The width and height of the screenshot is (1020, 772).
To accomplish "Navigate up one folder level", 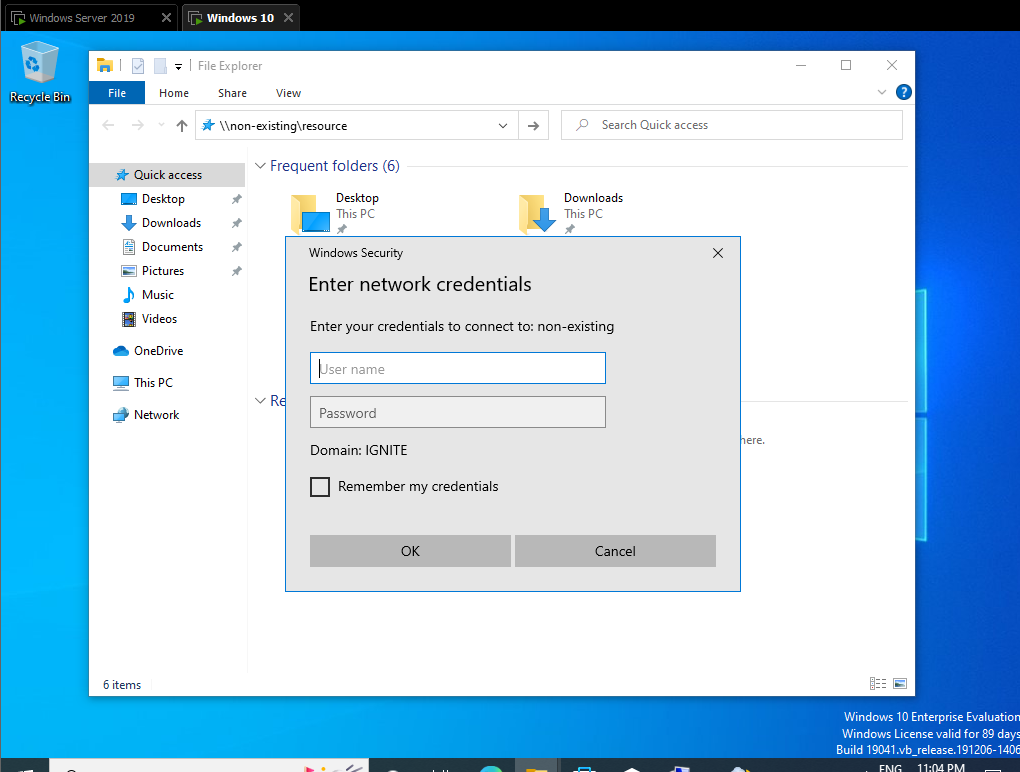I will (x=181, y=125).
